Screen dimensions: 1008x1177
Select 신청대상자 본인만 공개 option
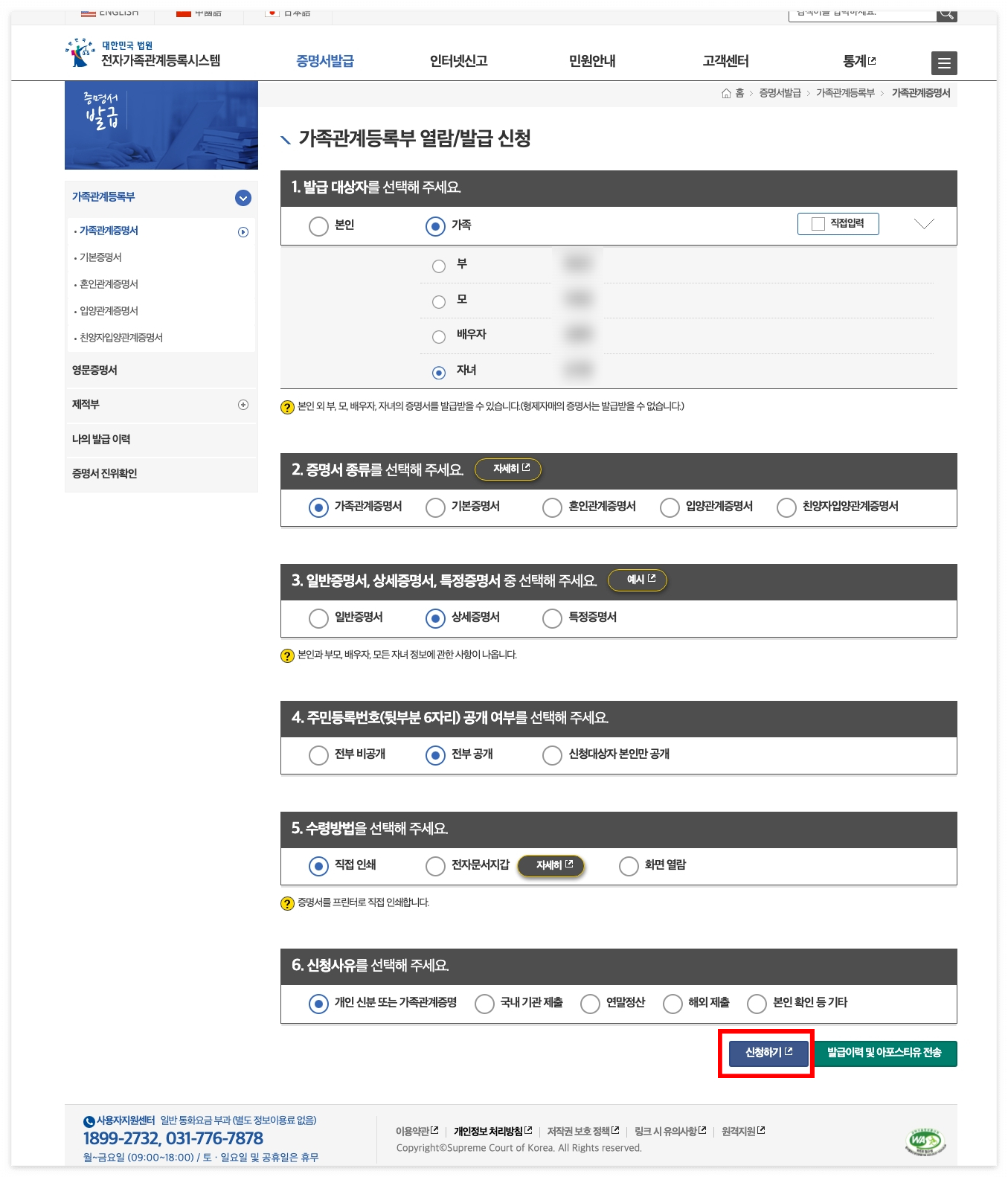pos(552,755)
